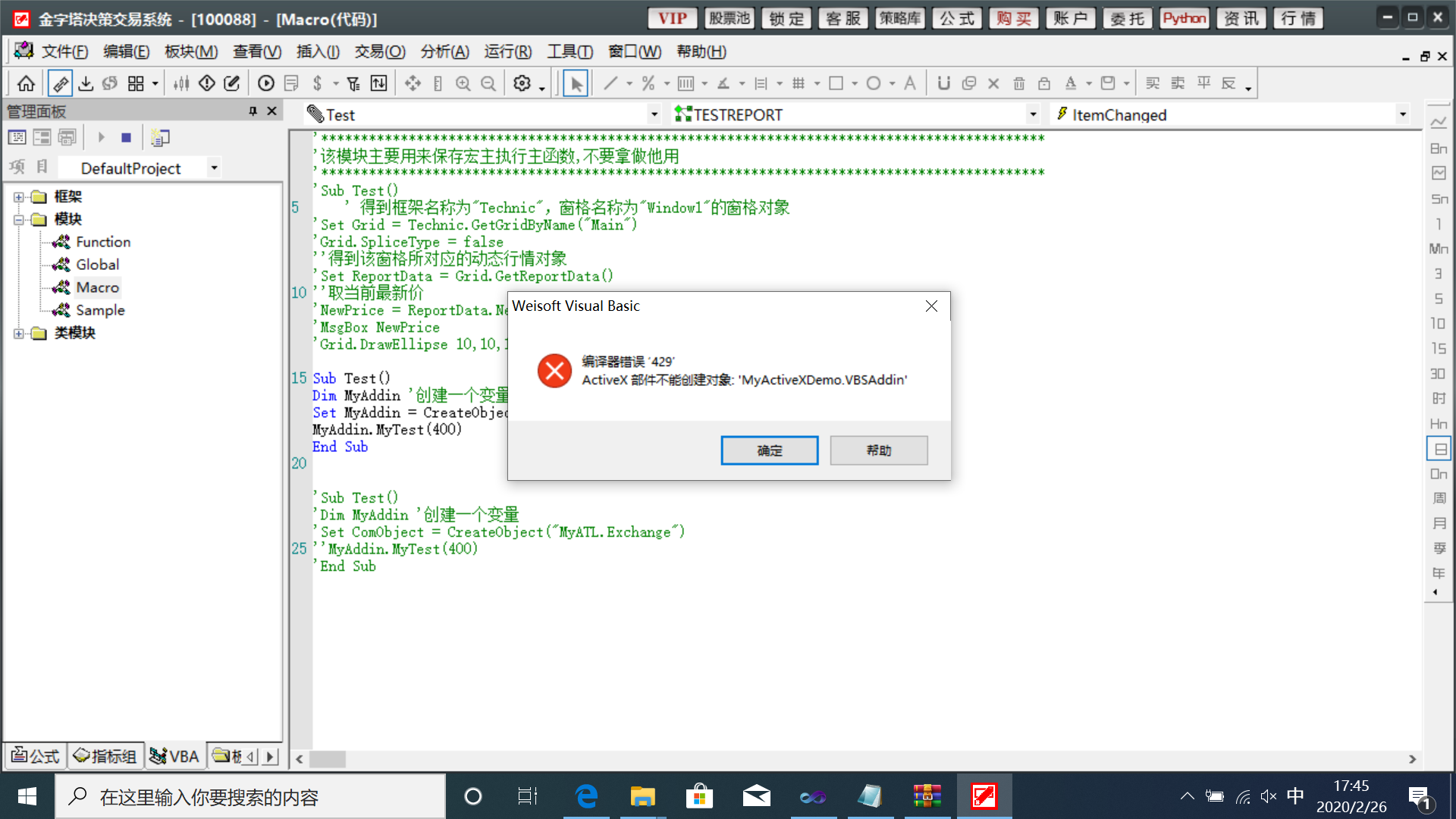Click the edit note pencil icon
This screenshot has width=1456, height=819.
232,83
